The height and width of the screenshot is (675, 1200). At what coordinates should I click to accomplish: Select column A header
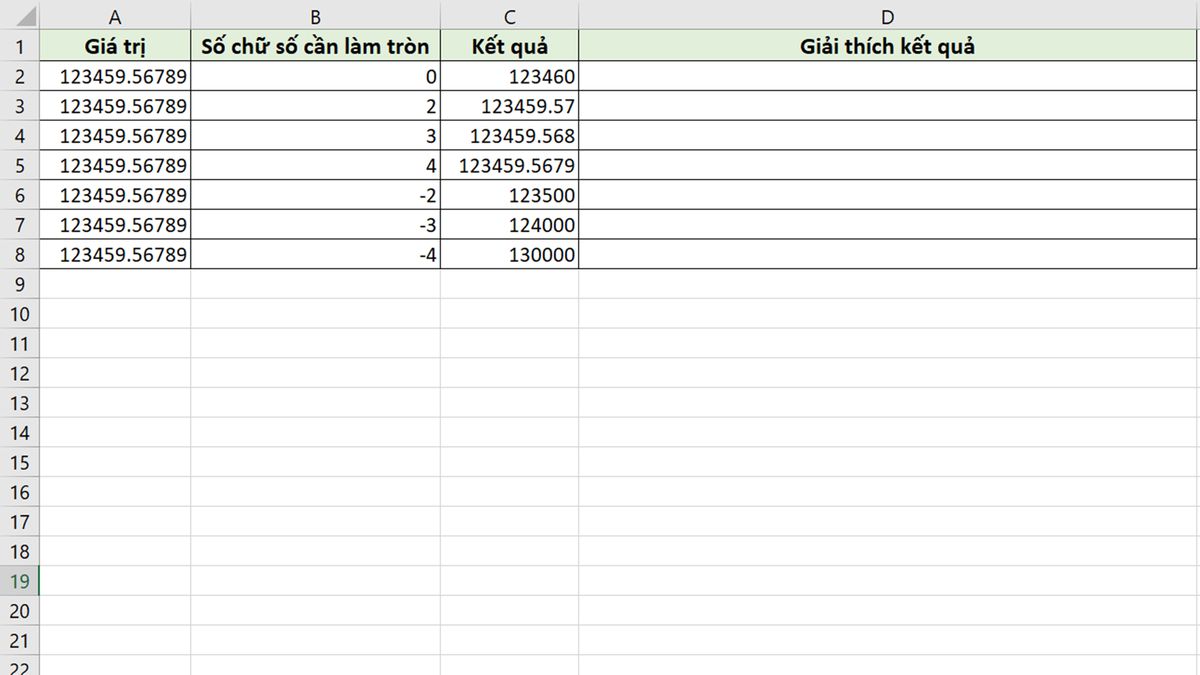[115, 16]
